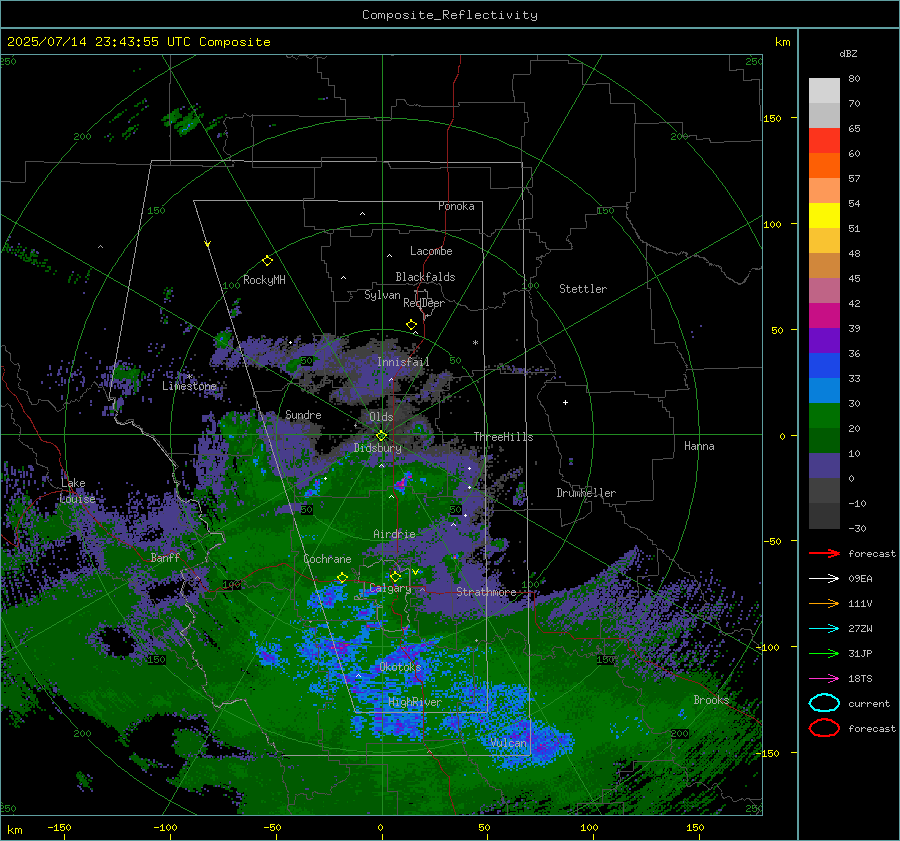Click the Brooks city label
Image resolution: width=900 pixels, height=841 pixels.
(x=711, y=700)
